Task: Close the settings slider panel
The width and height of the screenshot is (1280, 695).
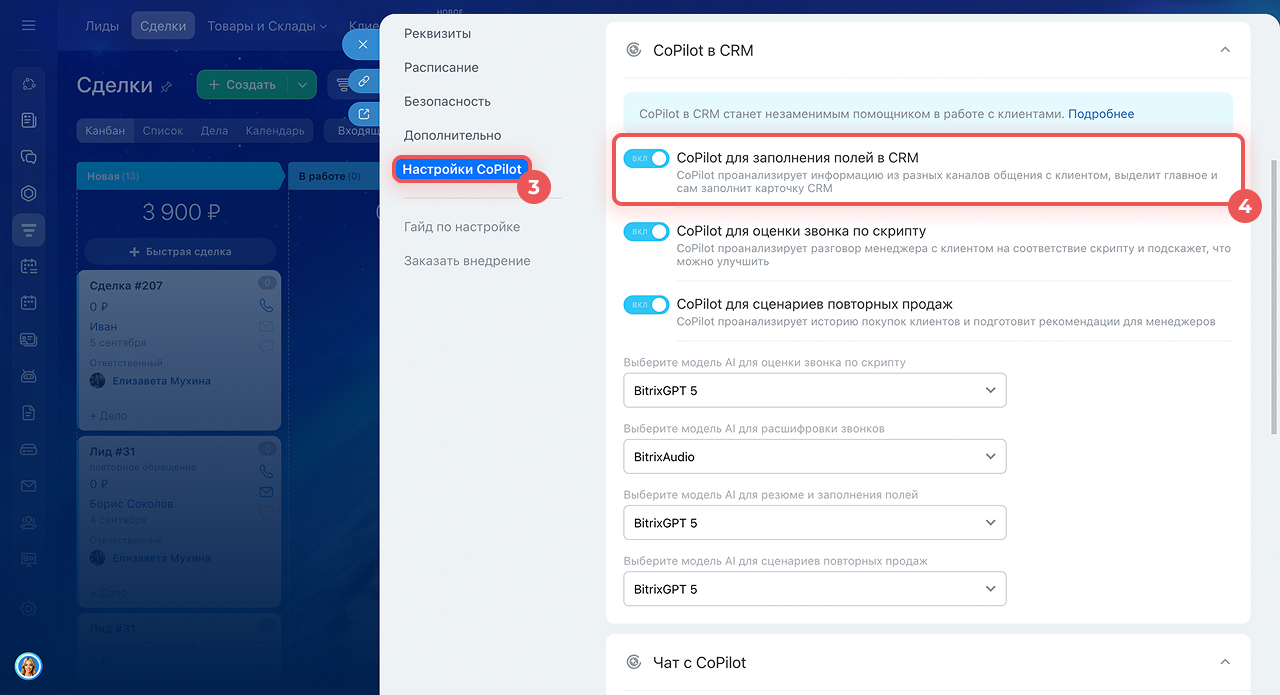Action: click(363, 45)
